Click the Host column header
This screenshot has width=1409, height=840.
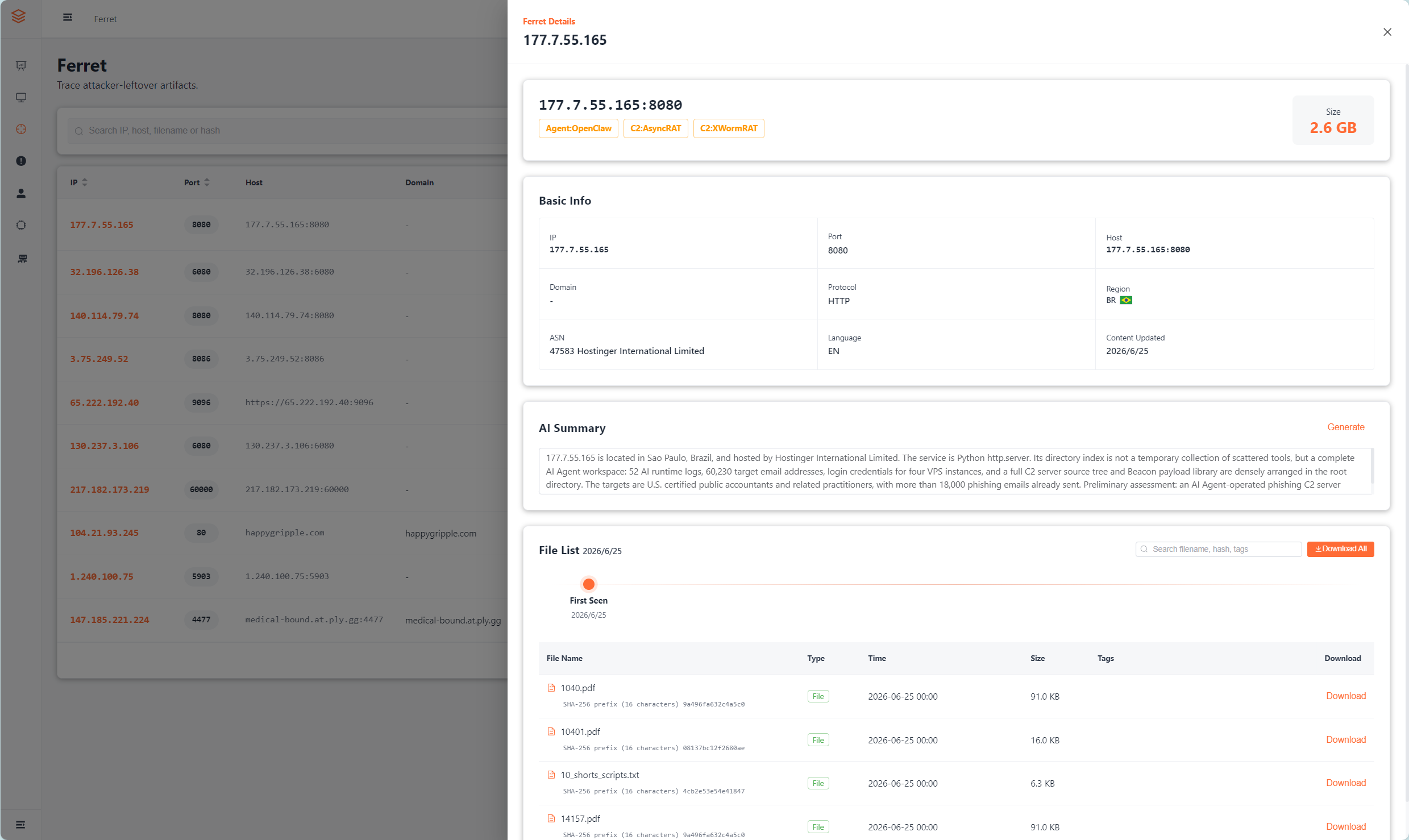[254, 183]
